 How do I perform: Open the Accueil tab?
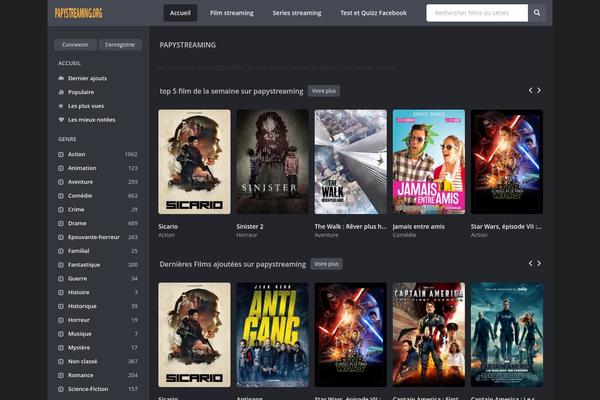pyautogui.click(x=180, y=13)
